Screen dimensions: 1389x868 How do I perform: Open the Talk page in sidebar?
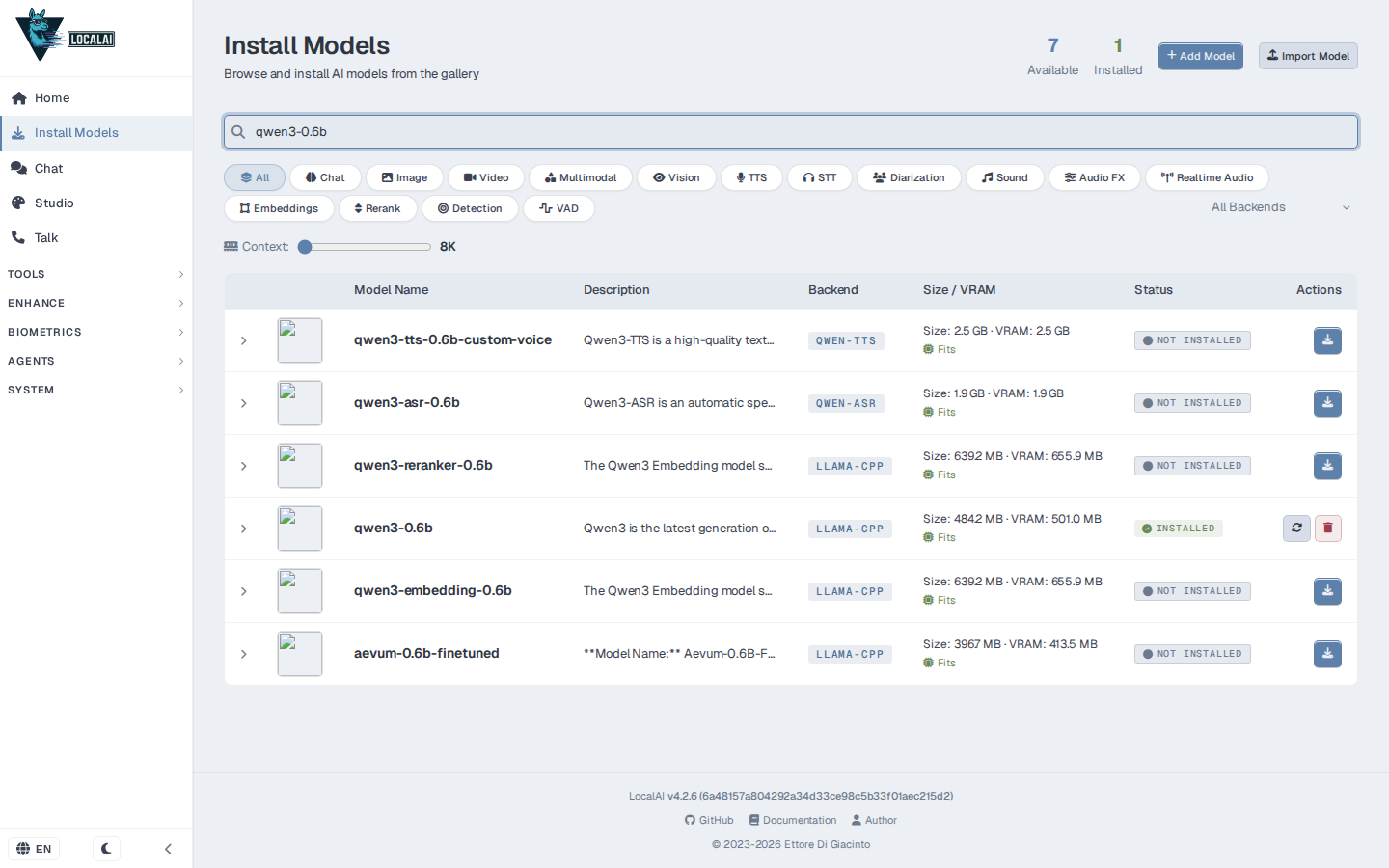[96, 238]
